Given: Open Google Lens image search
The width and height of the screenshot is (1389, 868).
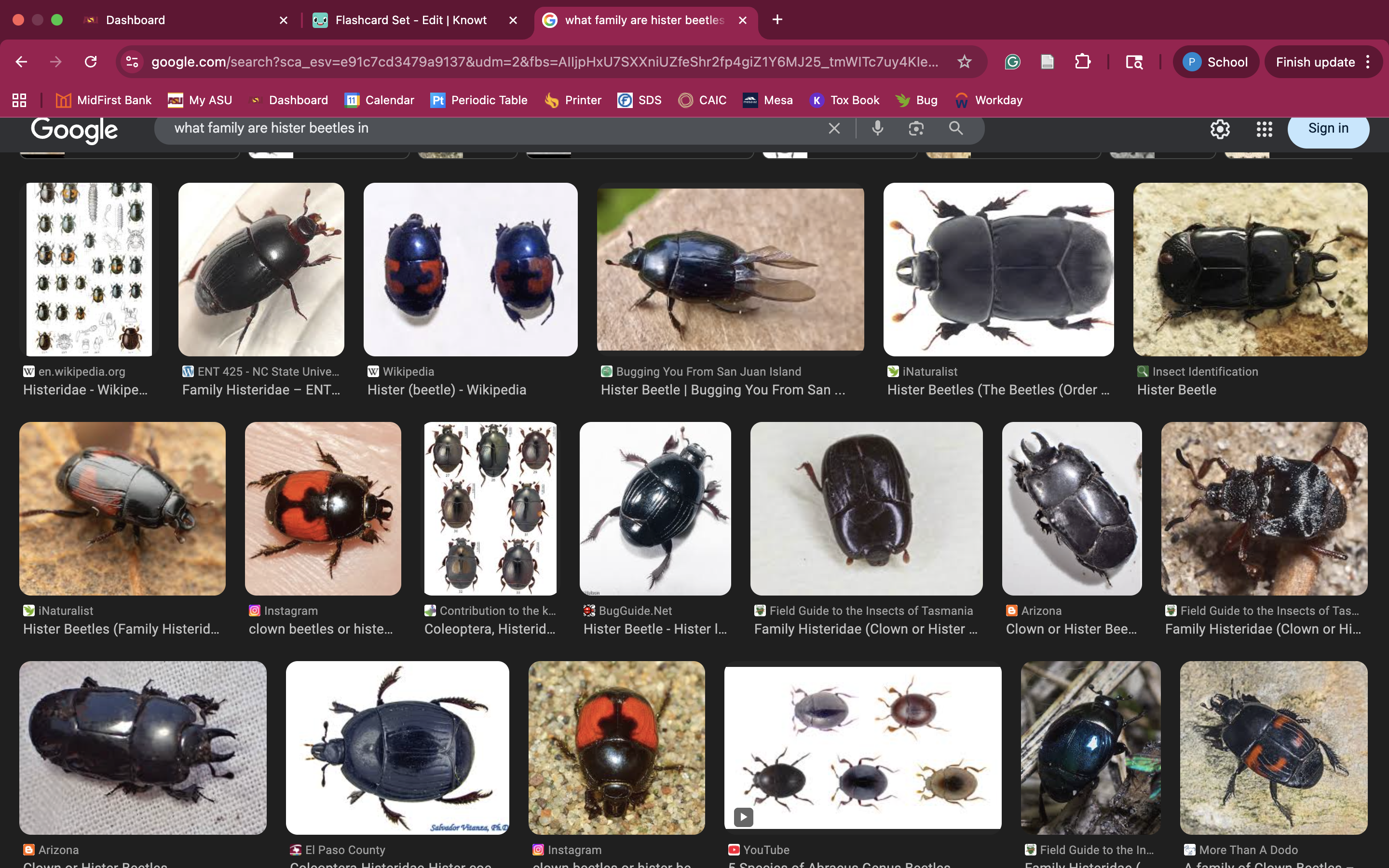Looking at the screenshot, I should coord(916,128).
